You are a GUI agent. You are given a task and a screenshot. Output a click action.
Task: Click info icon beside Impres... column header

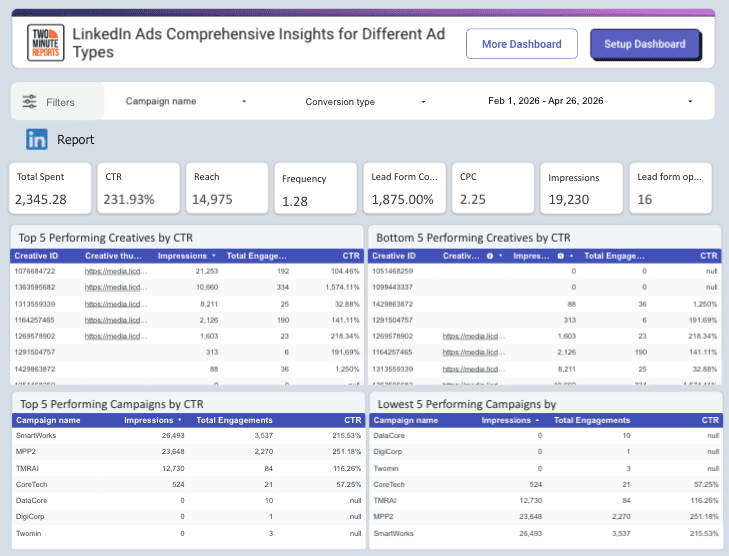tap(561, 256)
